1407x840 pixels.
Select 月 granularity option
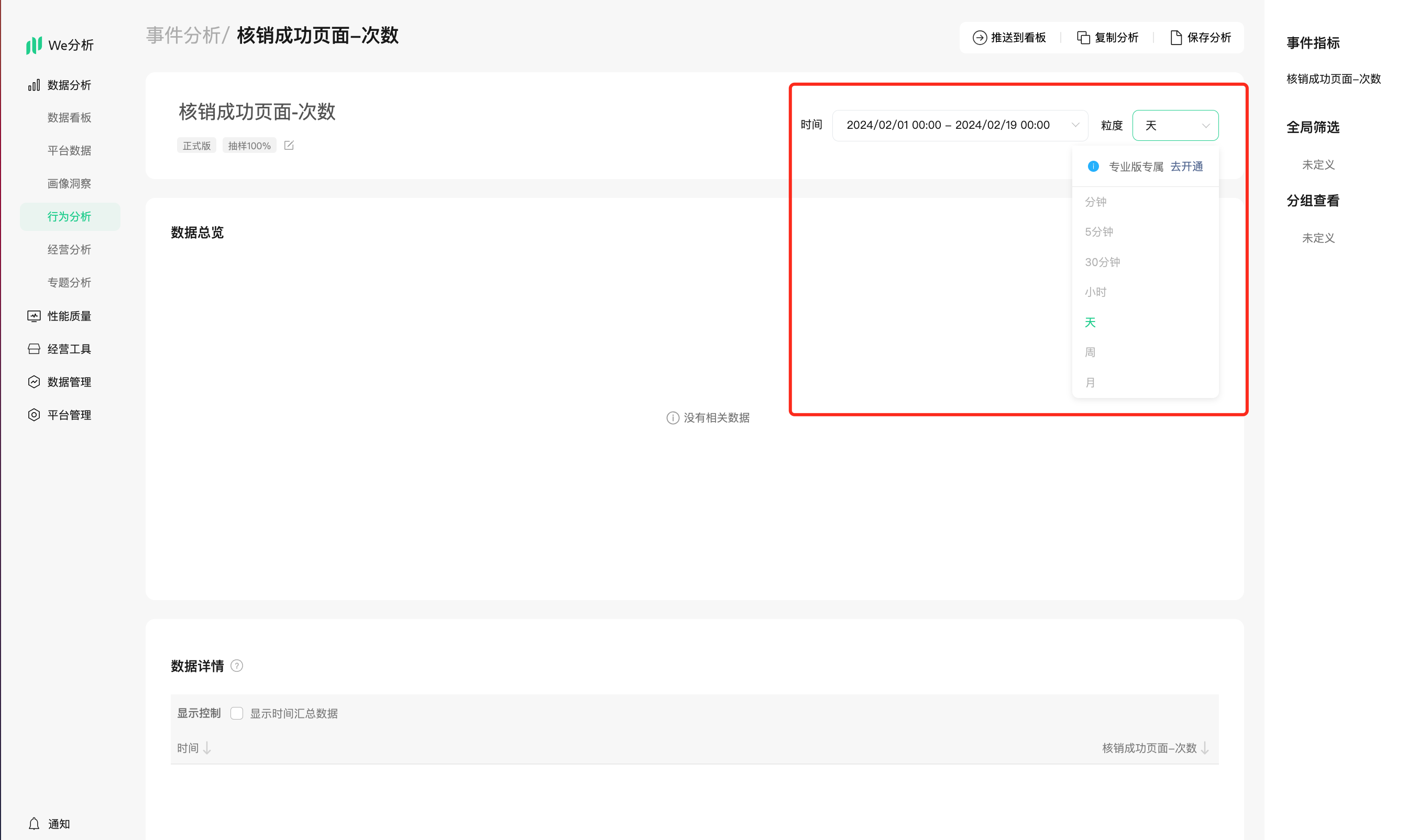1090,383
